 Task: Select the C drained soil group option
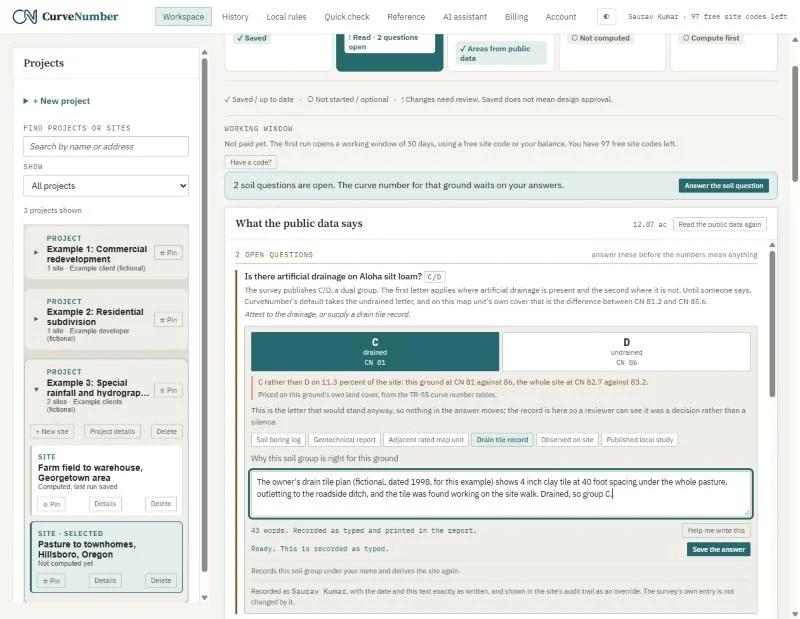pyautogui.click(x=375, y=352)
